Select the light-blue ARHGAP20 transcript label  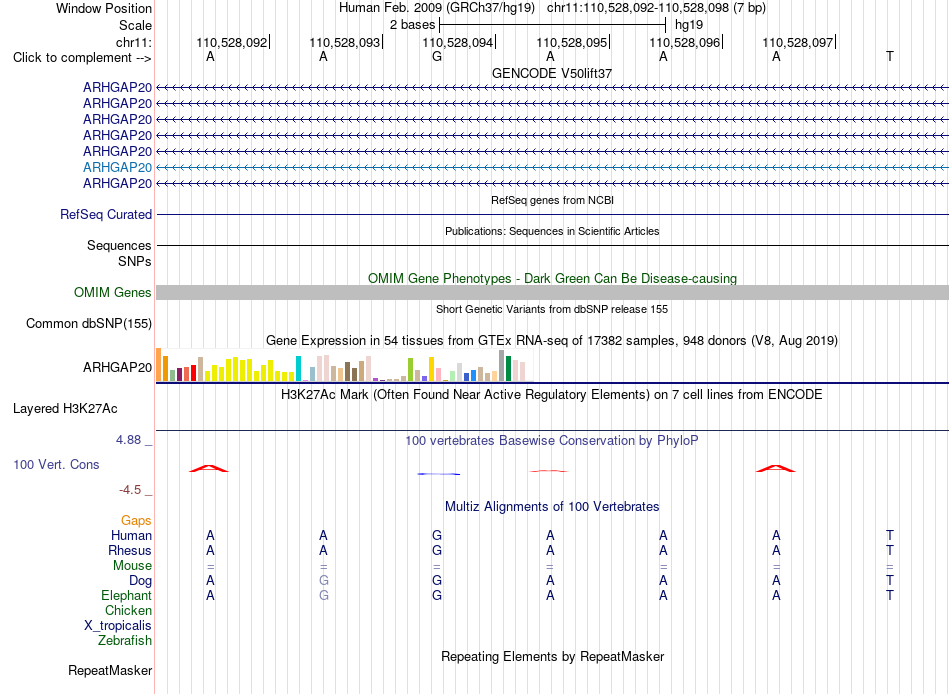click(x=118, y=167)
